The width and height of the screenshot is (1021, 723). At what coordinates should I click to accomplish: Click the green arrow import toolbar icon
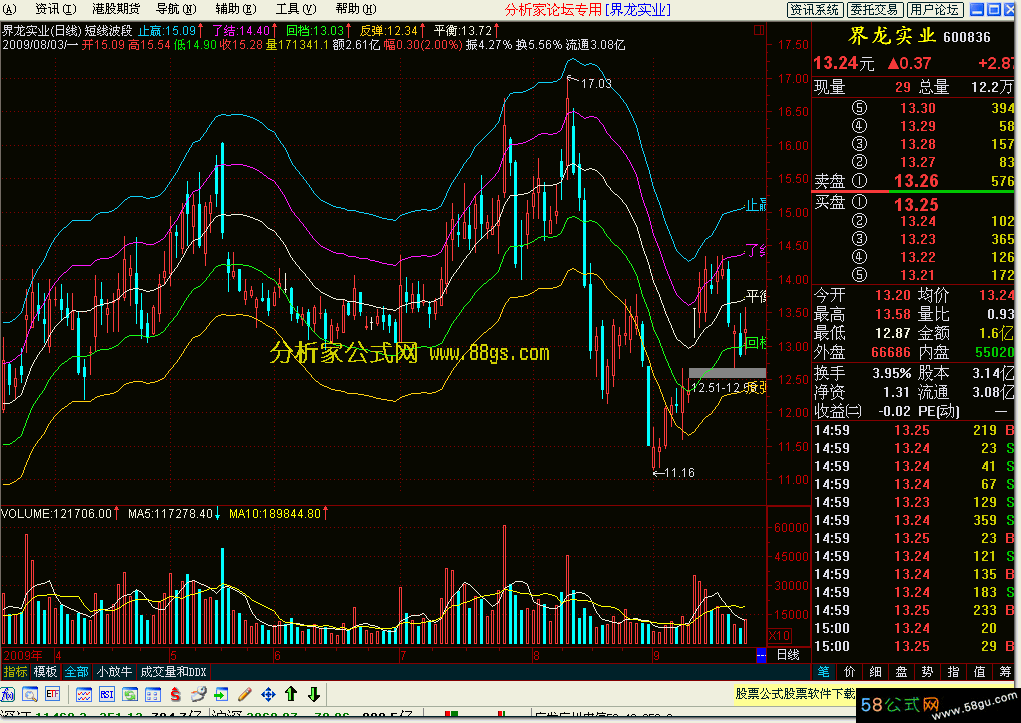[221, 694]
